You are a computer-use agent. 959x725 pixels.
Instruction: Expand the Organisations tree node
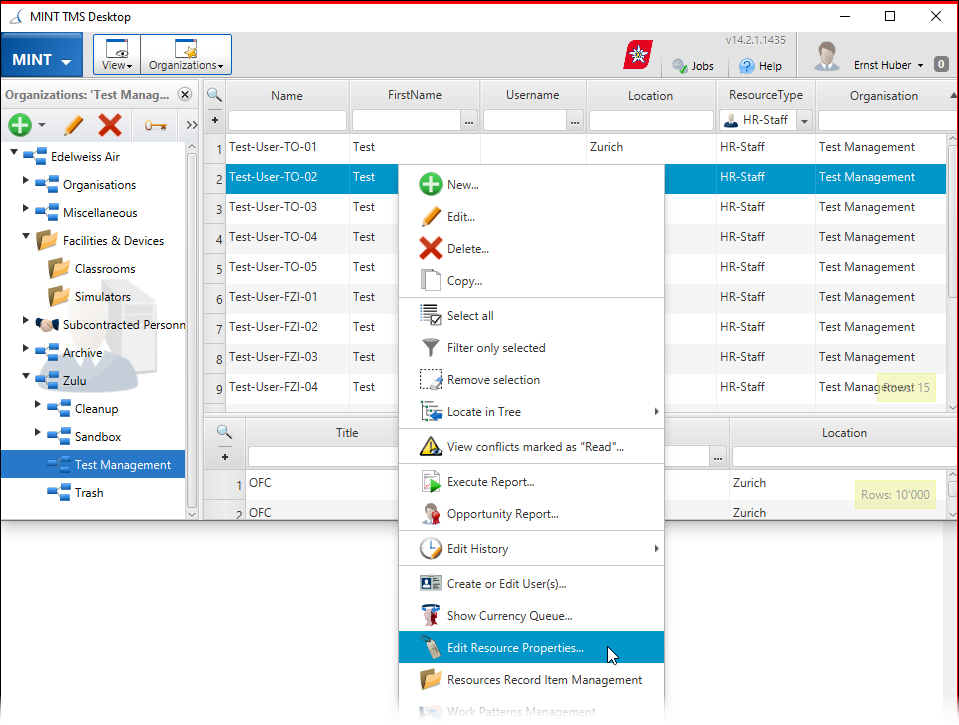coord(25,180)
